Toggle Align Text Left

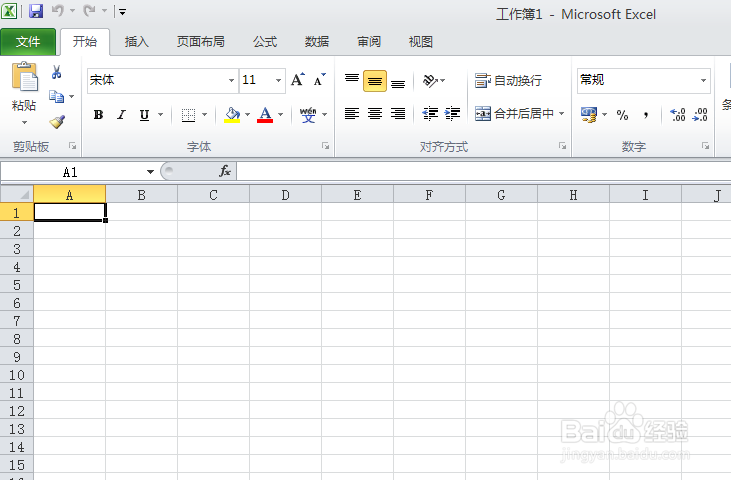tap(352, 114)
